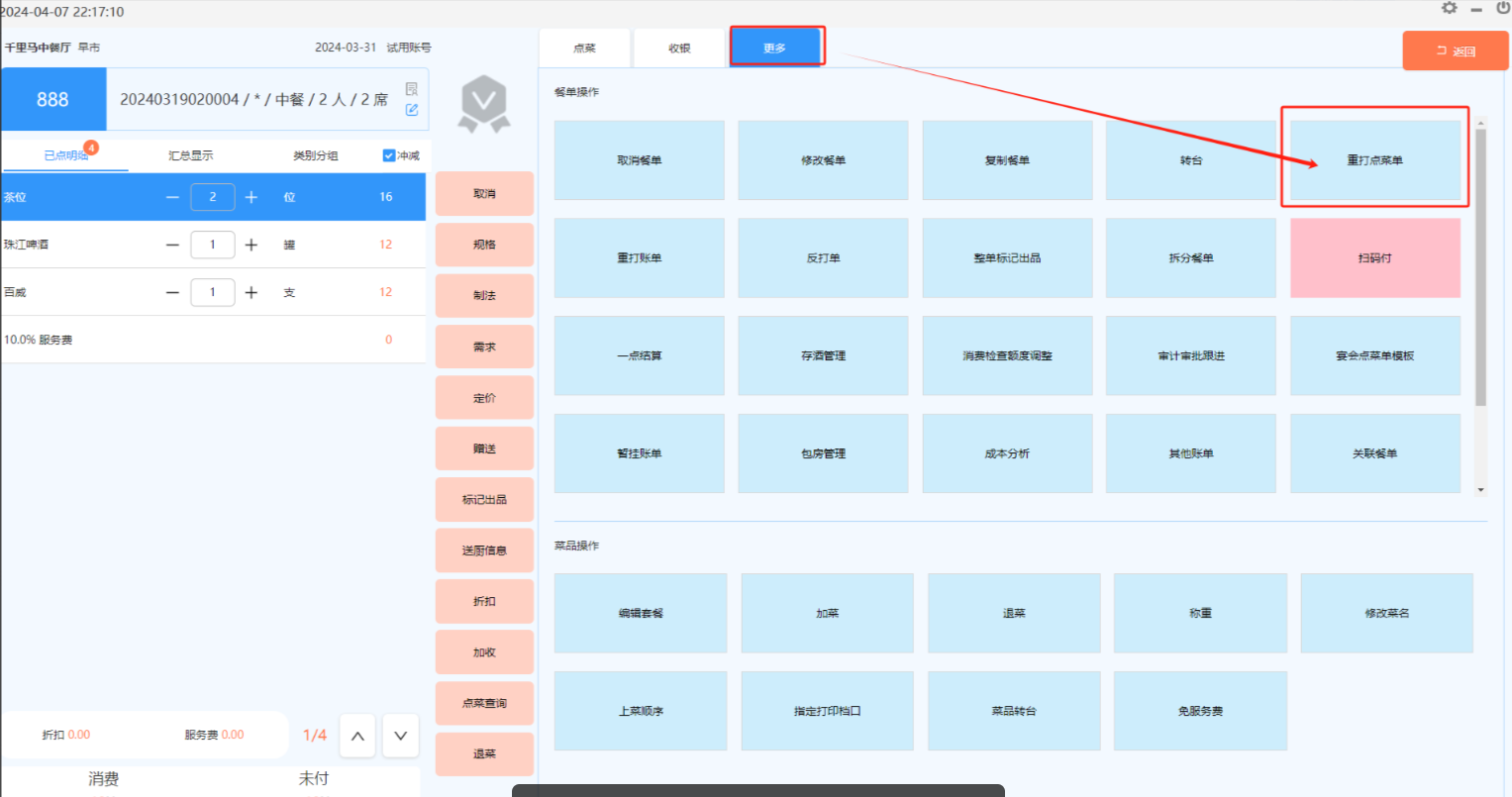Screen dimensions: 1512x797
Task: Decrease 珠江啤酒 quantity with minus icon
Action: [172, 245]
